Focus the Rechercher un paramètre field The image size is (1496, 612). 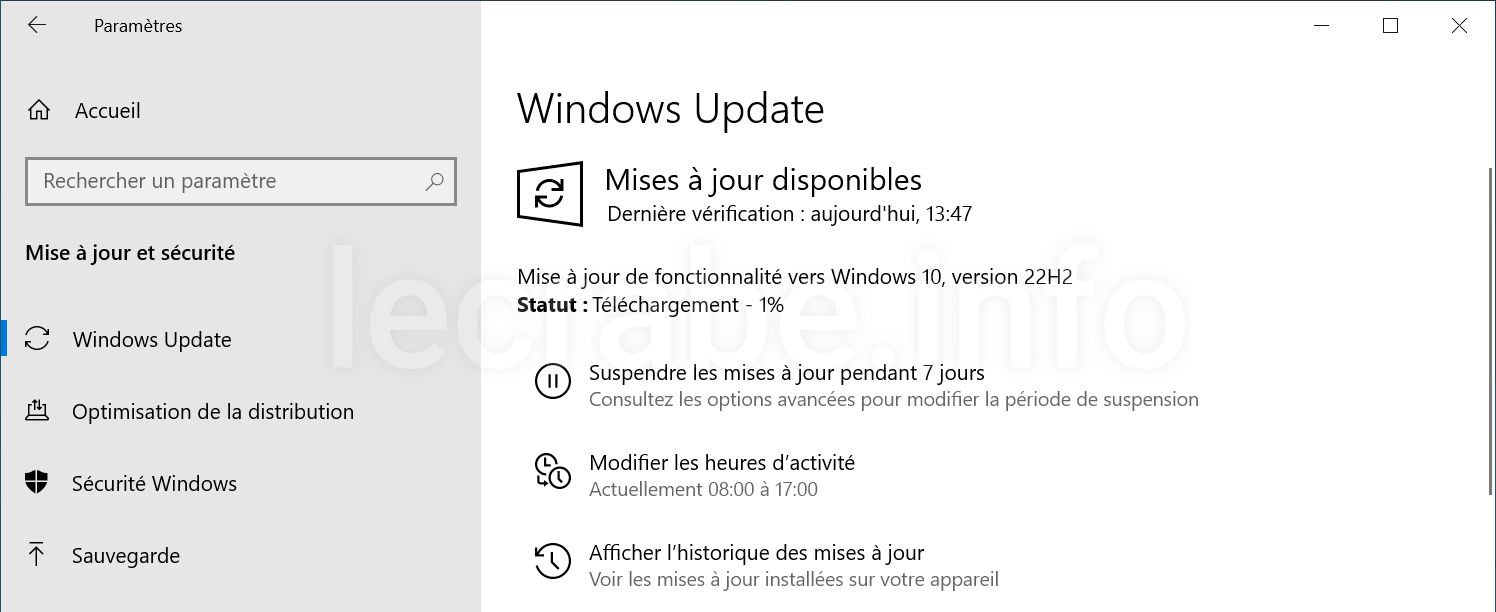click(241, 181)
